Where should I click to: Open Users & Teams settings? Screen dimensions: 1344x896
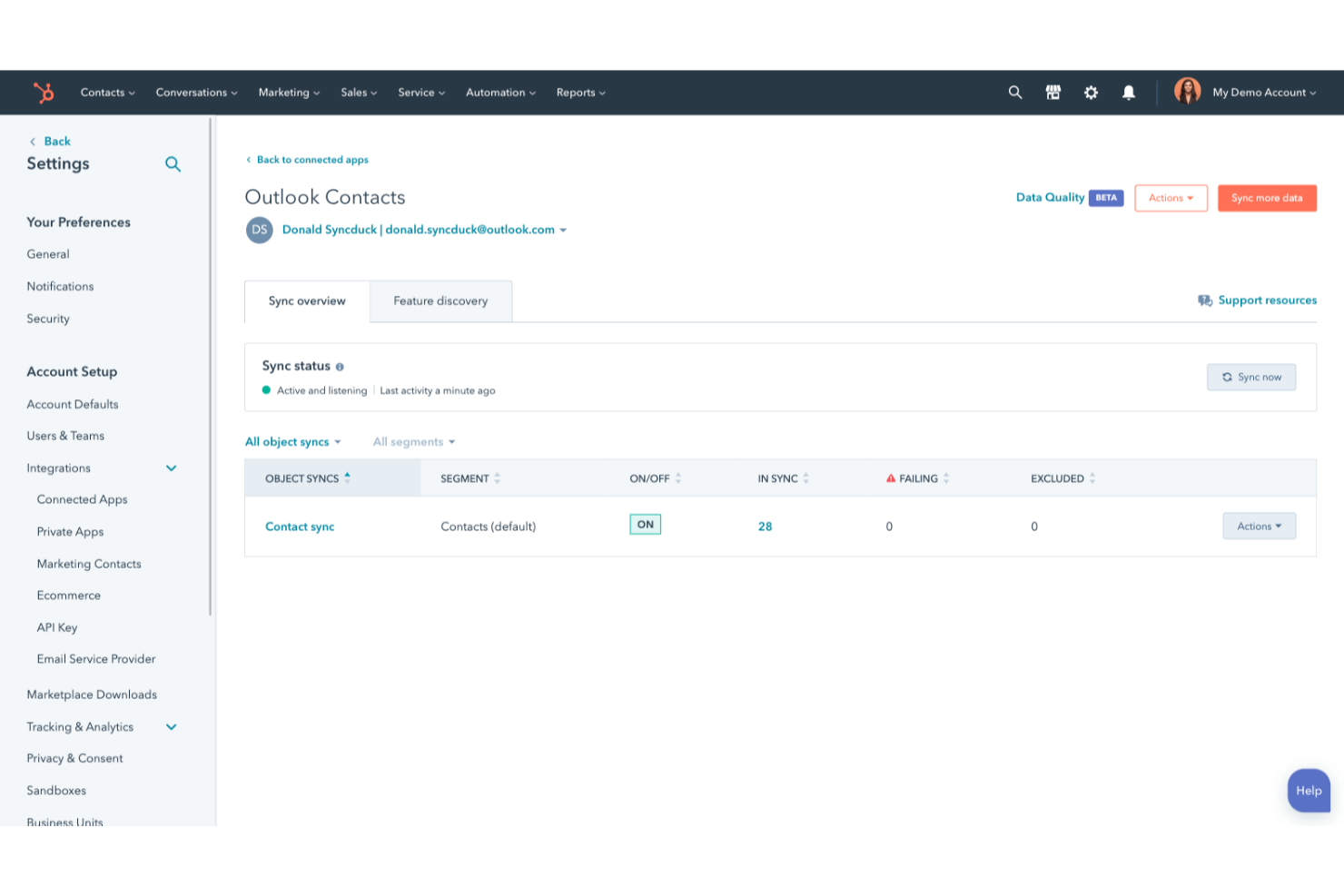tap(65, 436)
